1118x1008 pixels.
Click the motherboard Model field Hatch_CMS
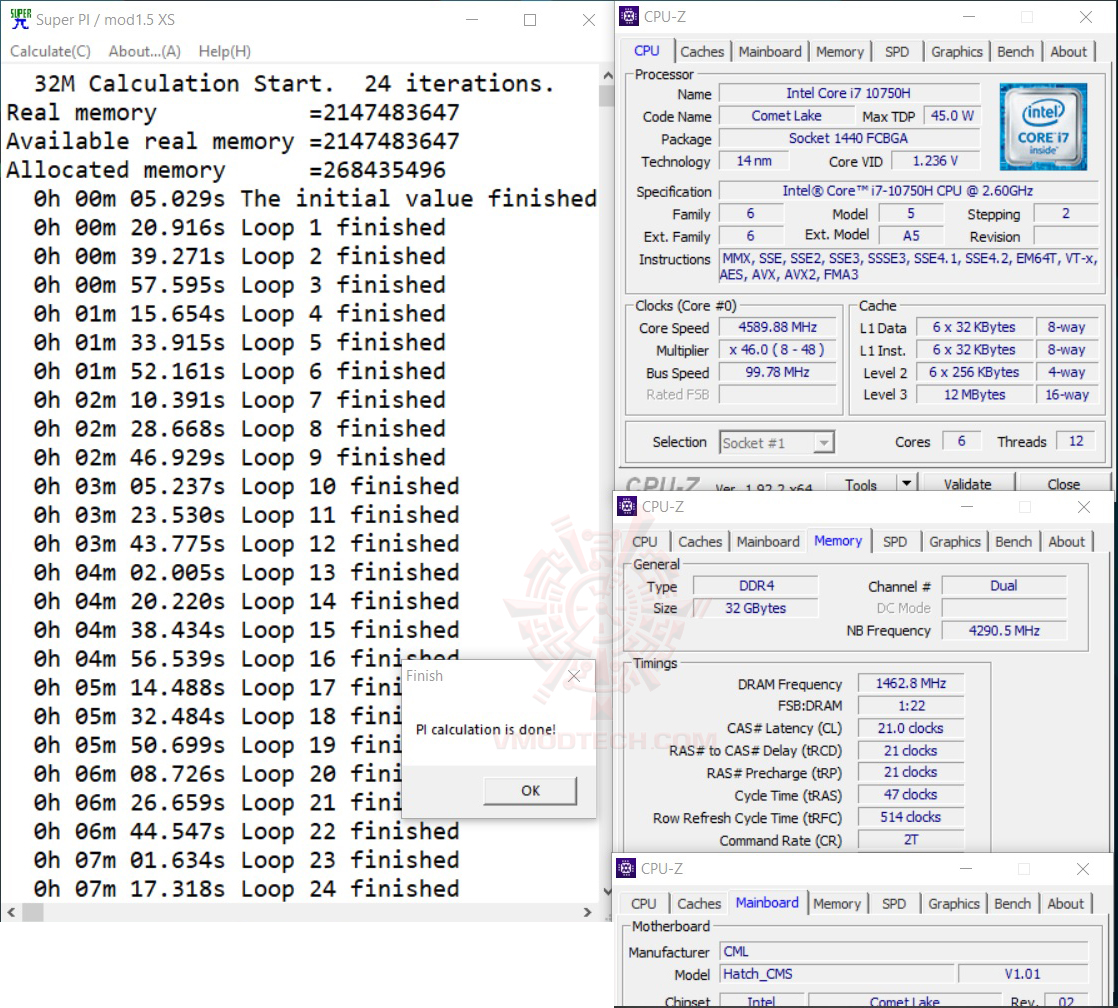tap(836, 974)
